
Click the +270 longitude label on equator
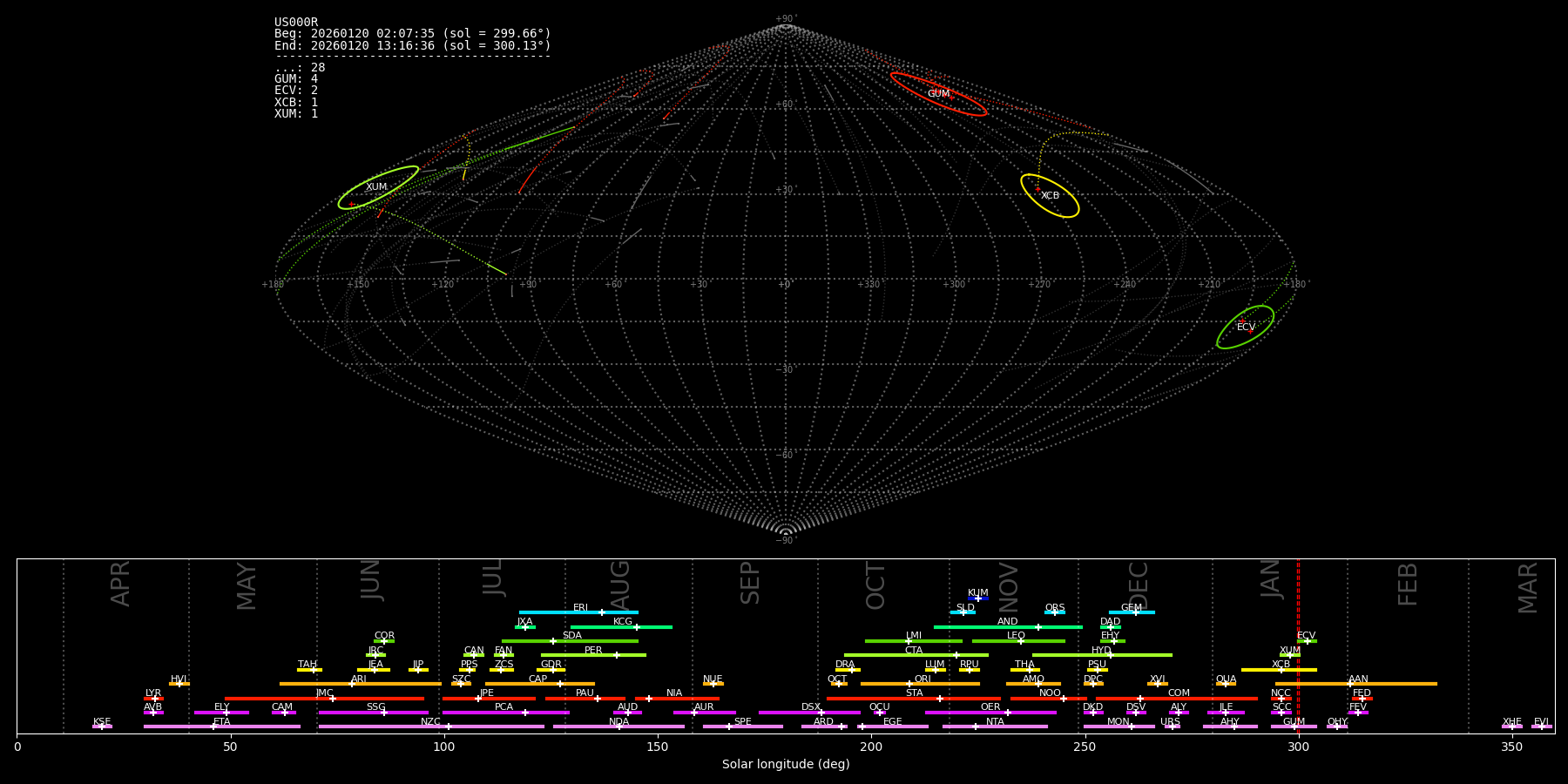tap(1039, 285)
